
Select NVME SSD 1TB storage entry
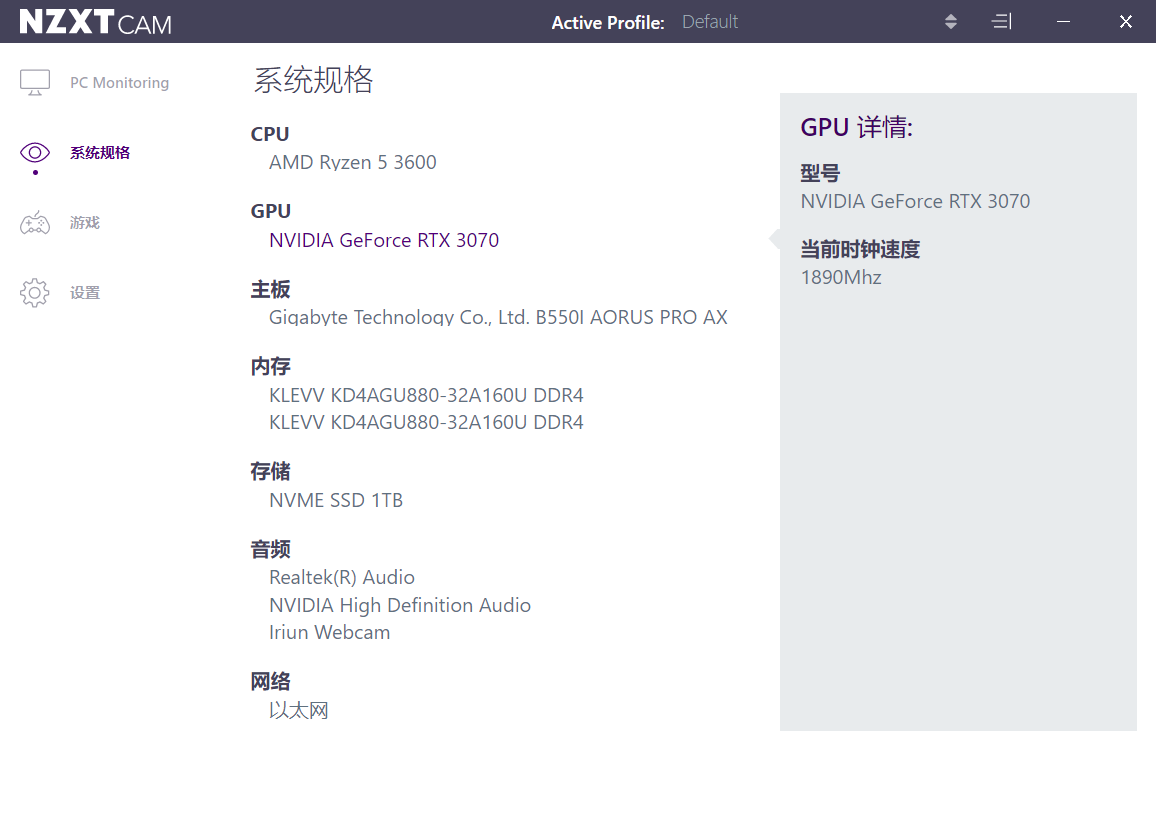(x=336, y=500)
